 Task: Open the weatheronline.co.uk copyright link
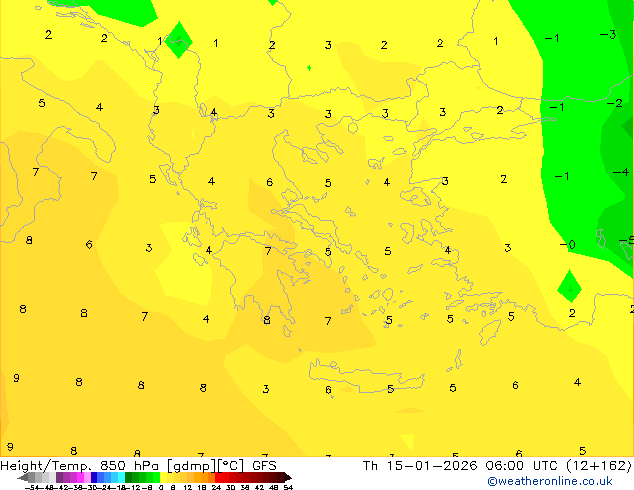(x=549, y=481)
